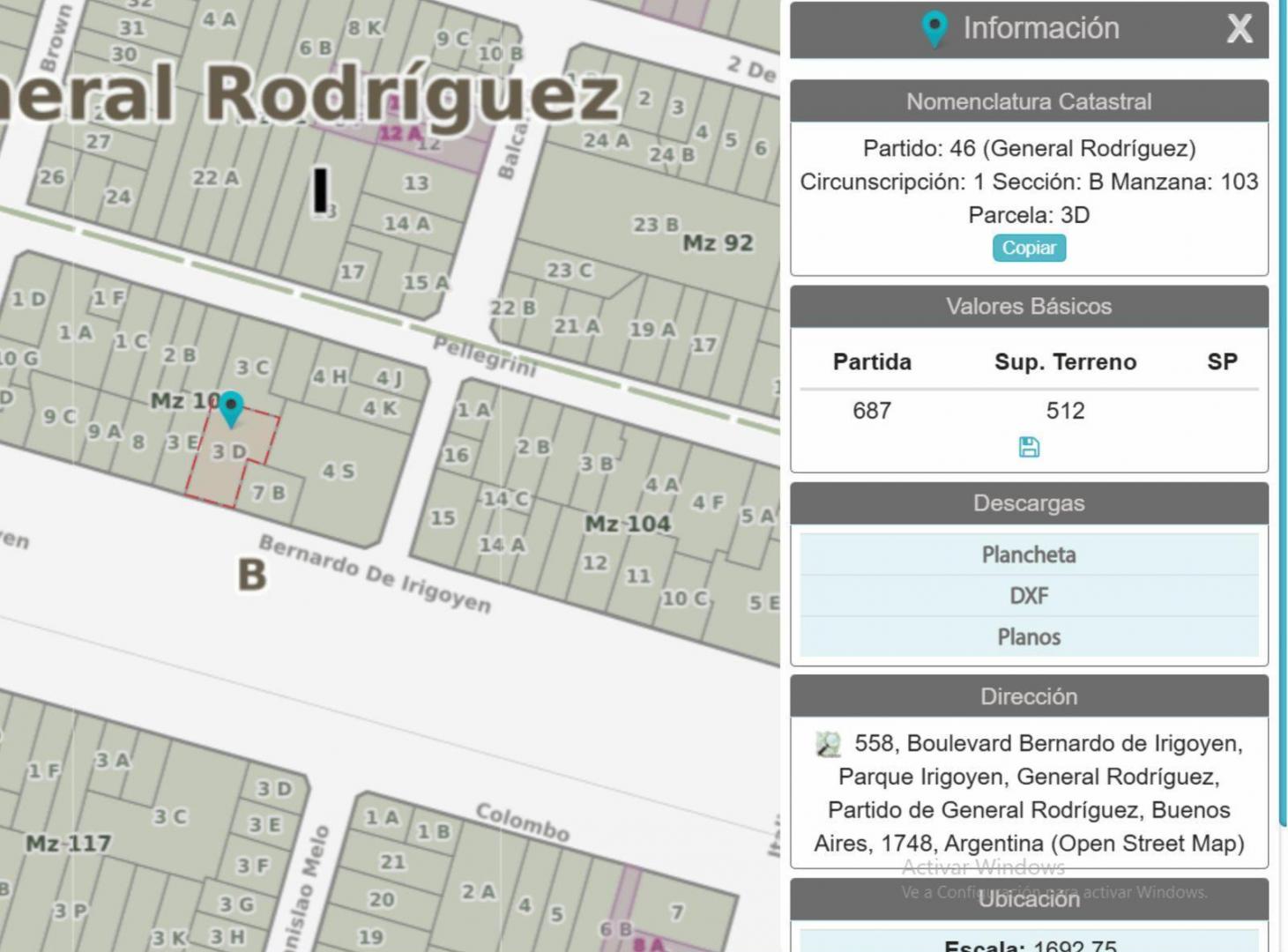Click parcel 2 B in Mz 104
Image resolution: width=1288 pixels, height=952 pixels.
532,447
